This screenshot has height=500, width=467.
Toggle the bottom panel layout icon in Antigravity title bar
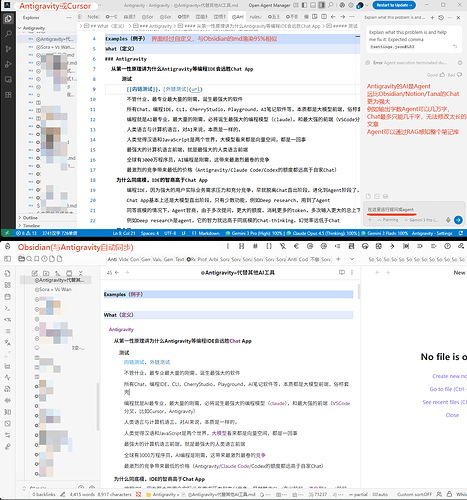313,5
